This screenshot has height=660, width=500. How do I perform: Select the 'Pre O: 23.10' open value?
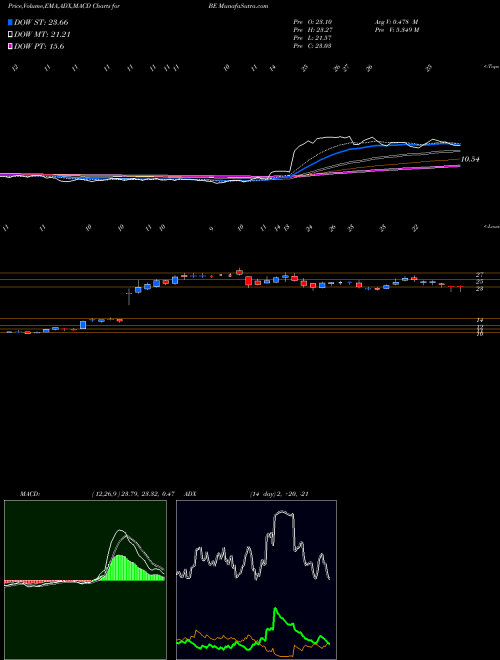pyautogui.click(x=312, y=21)
